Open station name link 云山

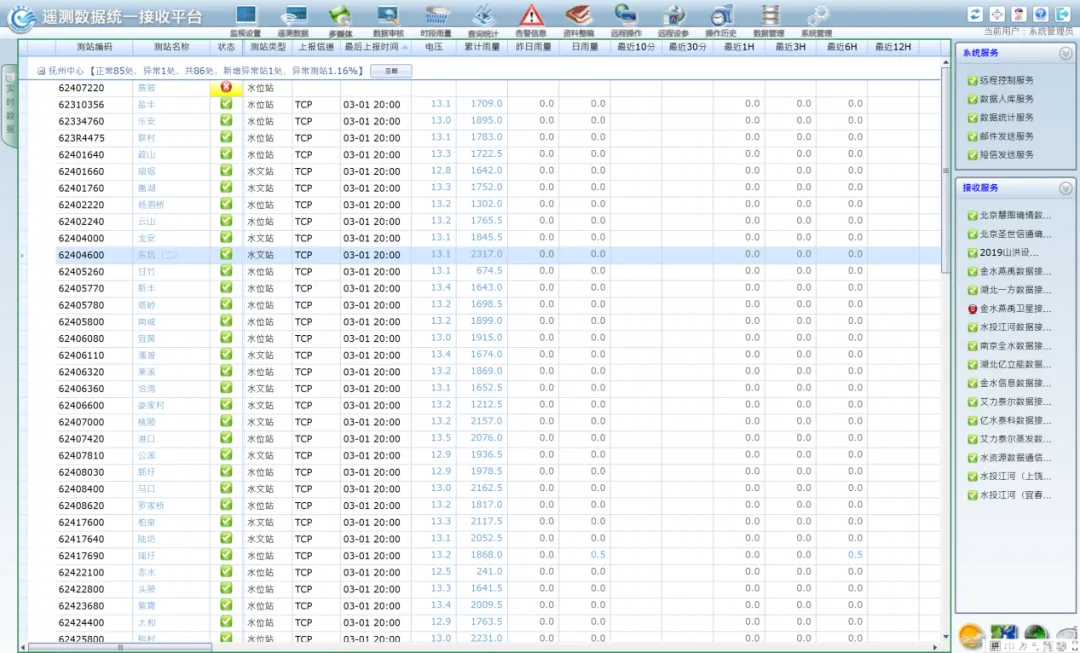coord(147,221)
